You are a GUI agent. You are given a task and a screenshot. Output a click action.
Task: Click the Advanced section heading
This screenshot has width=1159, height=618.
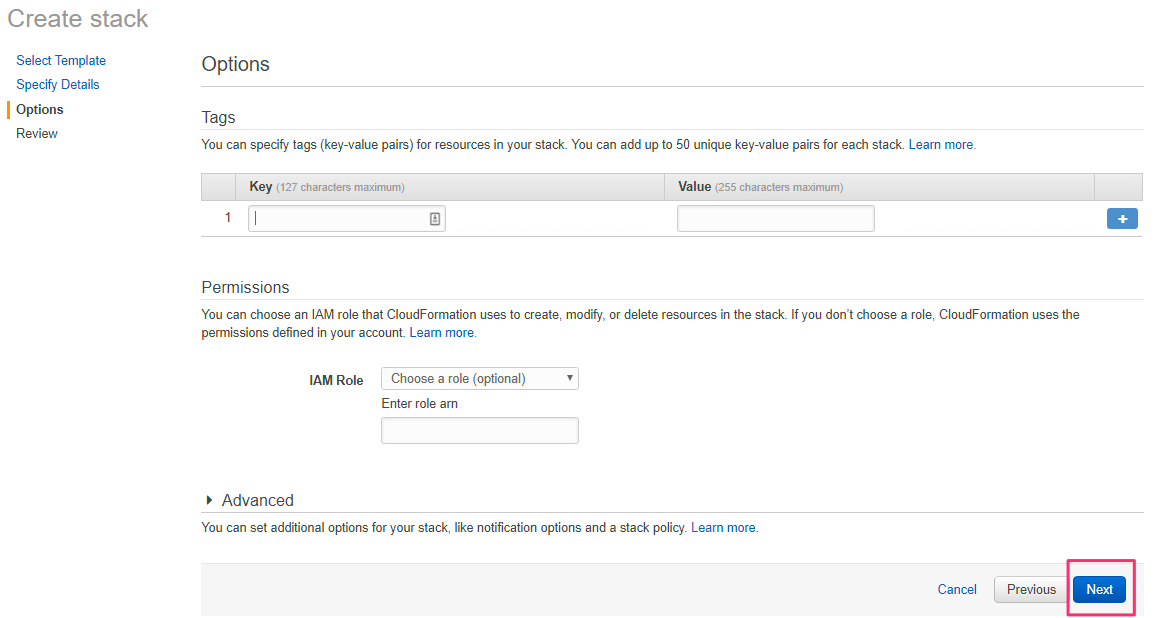click(x=257, y=500)
